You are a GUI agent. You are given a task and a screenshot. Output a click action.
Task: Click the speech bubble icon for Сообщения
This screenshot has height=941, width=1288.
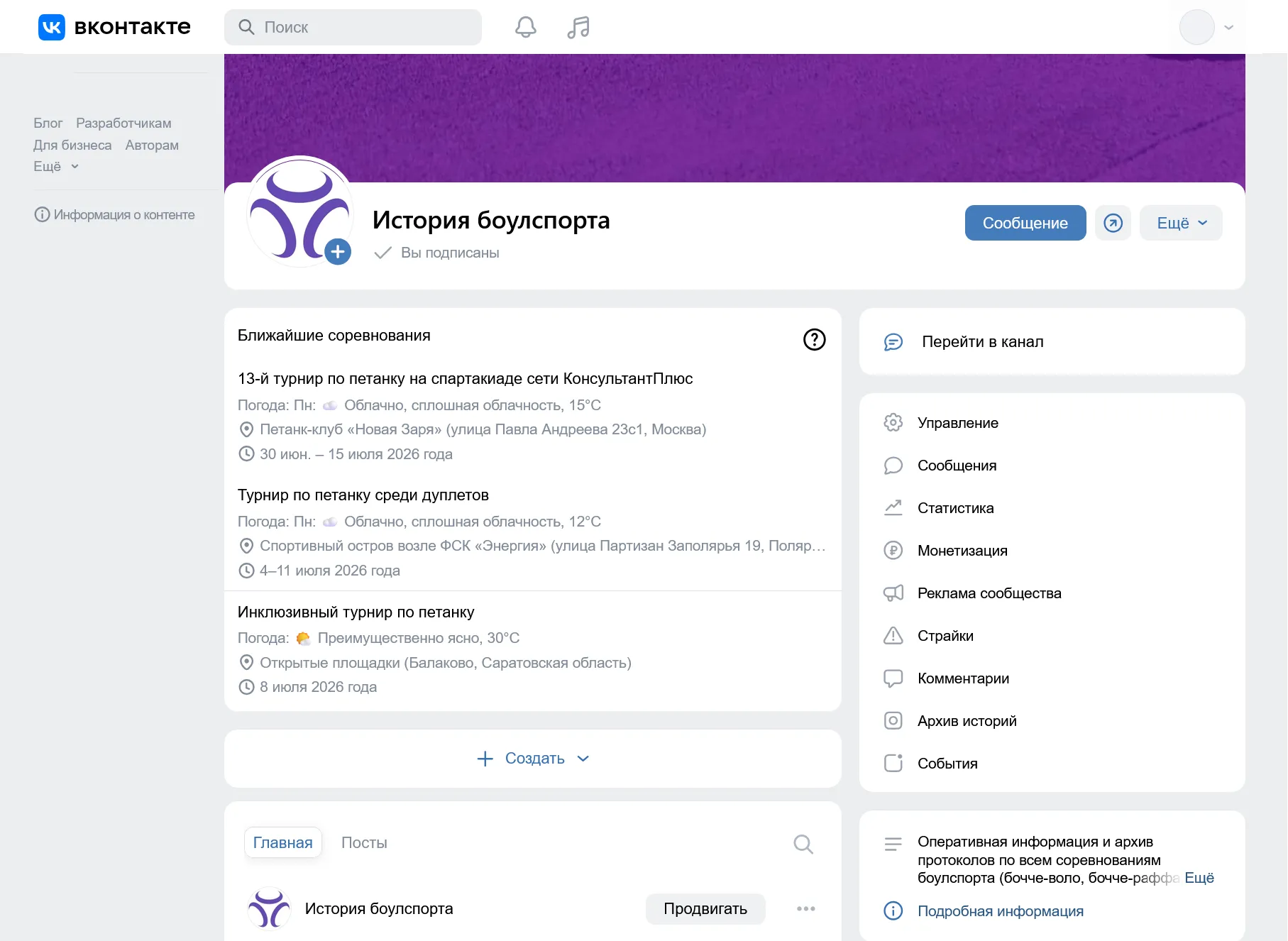pyautogui.click(x=893, y=466)
